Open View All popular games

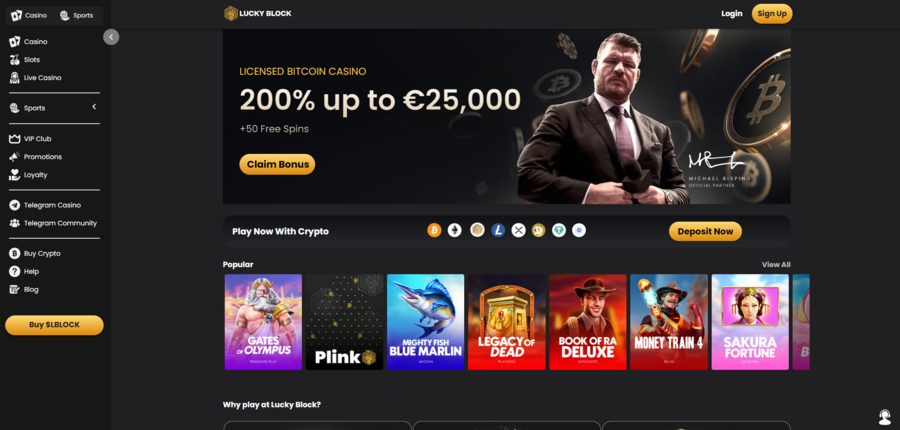coord(776,265)
